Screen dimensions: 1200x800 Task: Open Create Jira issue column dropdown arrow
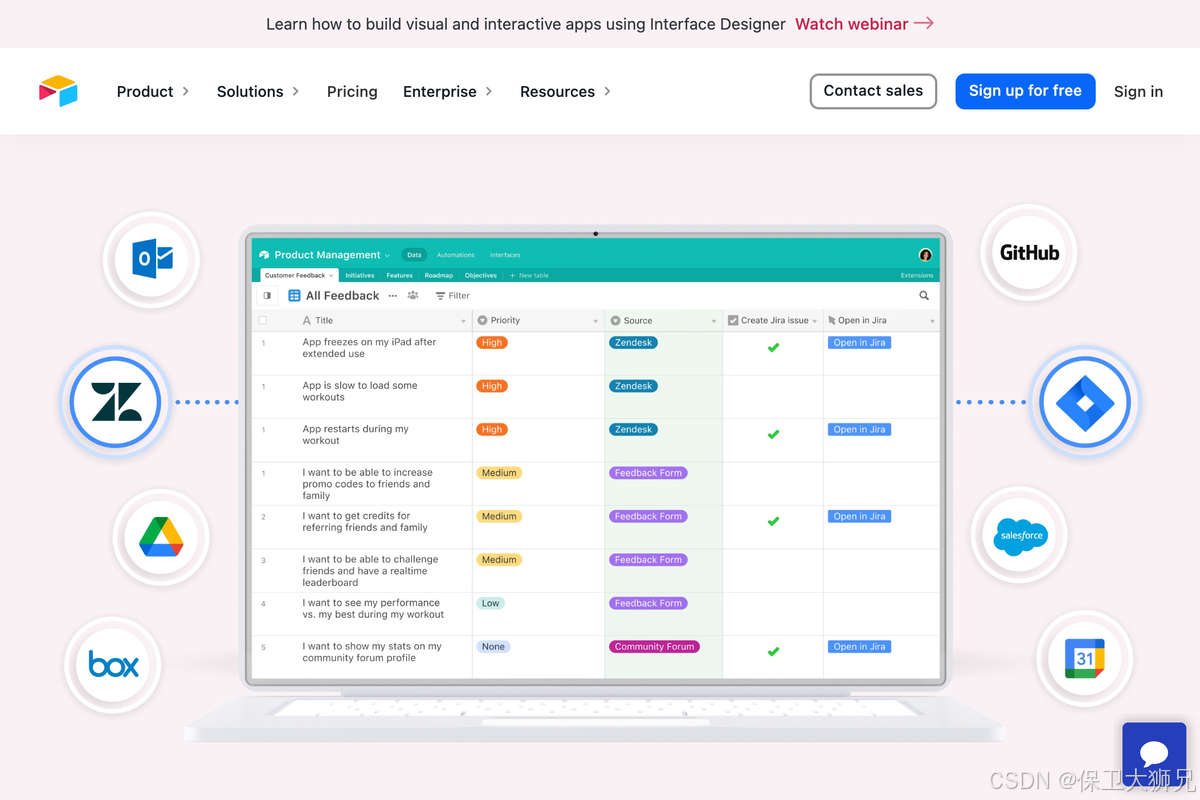click(815, 322)
